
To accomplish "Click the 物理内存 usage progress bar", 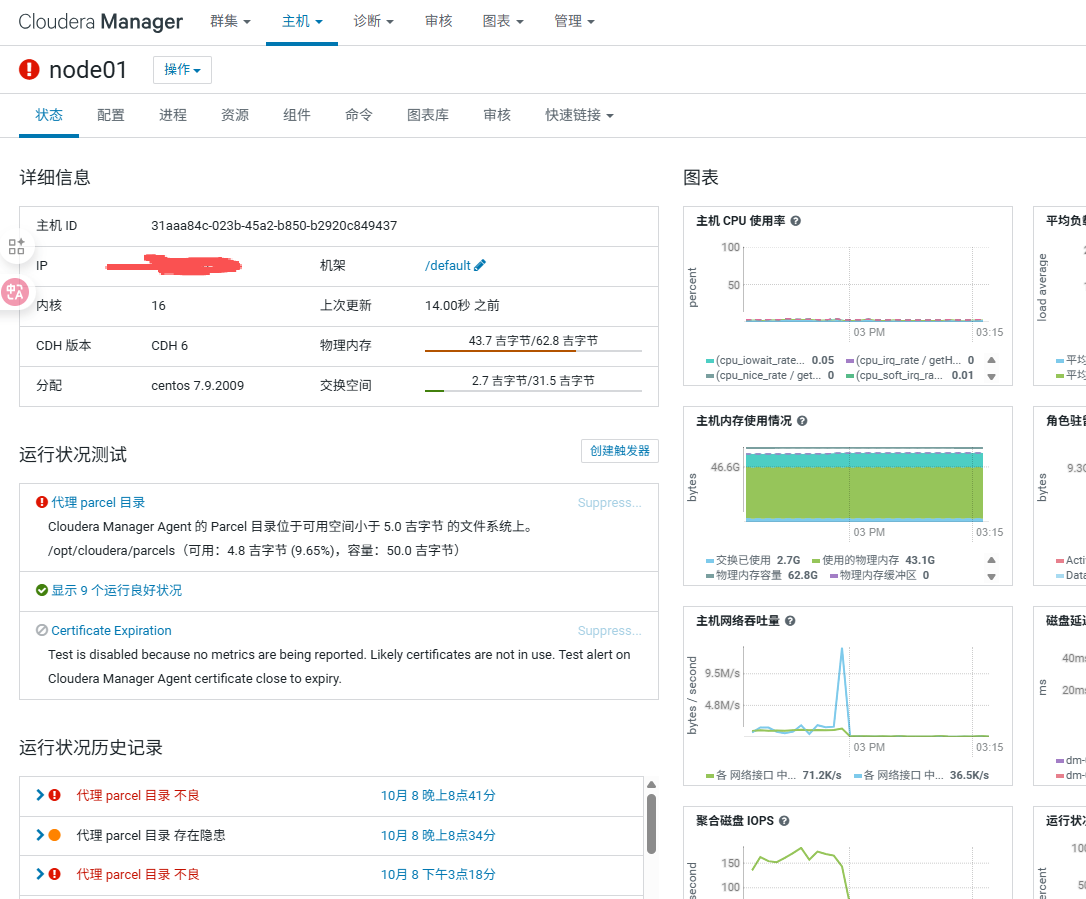I will point(533,350).
